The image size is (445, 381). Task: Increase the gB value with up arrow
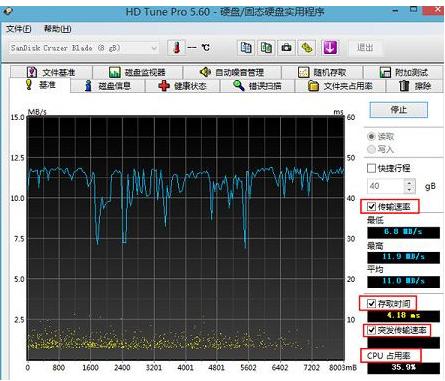[x=410, y=182]
